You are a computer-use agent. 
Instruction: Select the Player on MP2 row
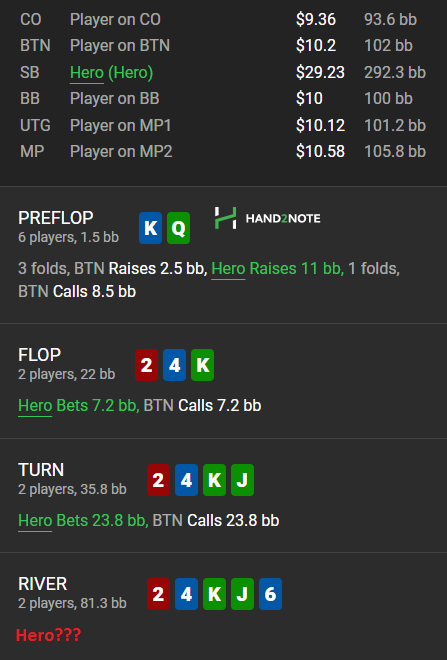(x=223, y=152)
